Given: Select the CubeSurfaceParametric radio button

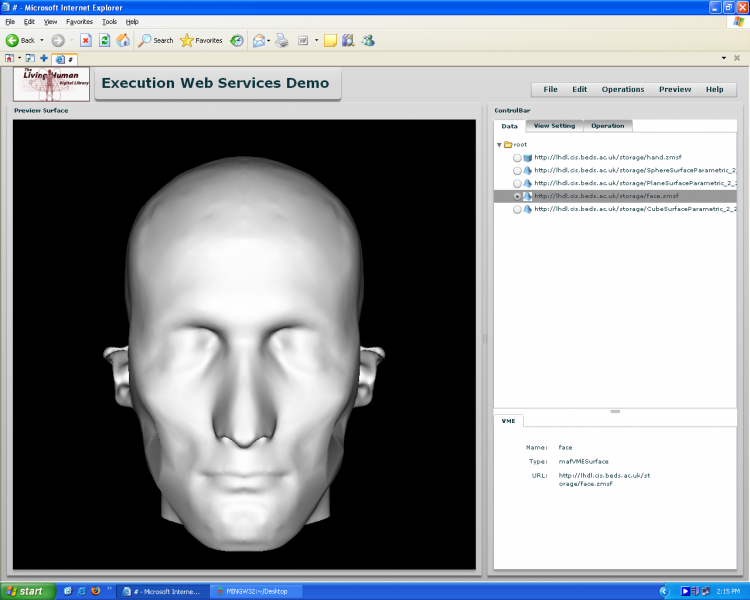Looking at the screenshot, I should click(516, 210).
